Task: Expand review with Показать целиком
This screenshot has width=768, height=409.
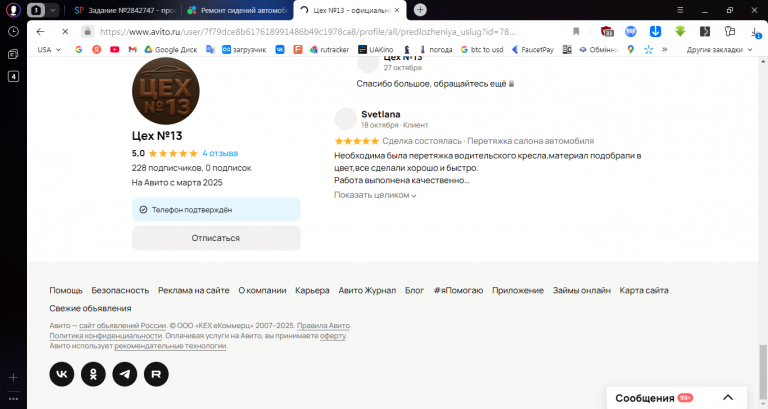Action: tap(375, 195)
